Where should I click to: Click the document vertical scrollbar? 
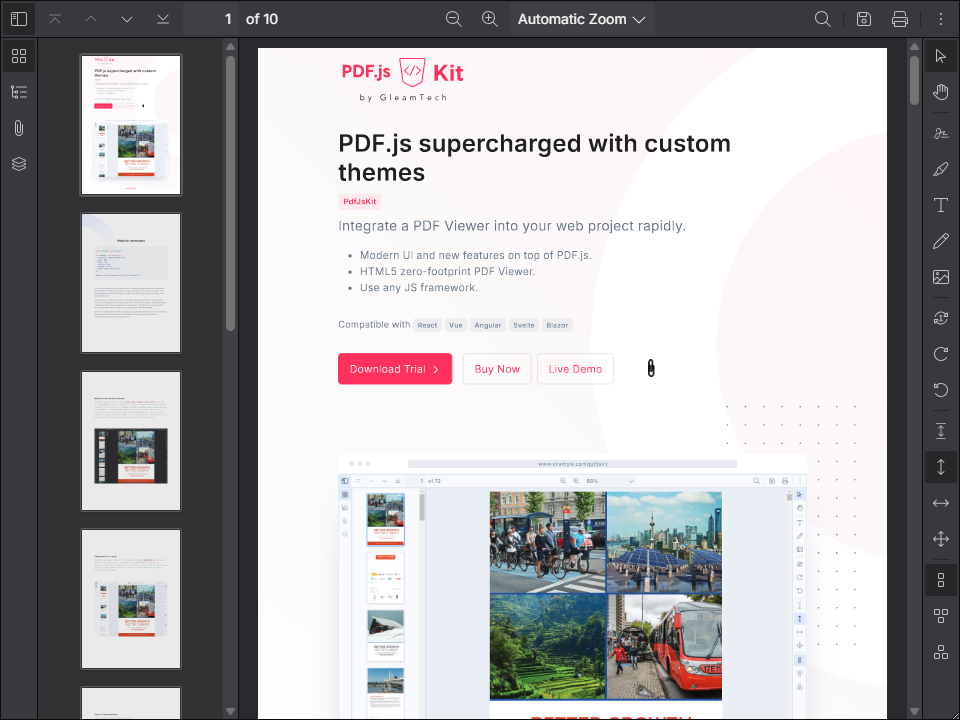[914, 81]
